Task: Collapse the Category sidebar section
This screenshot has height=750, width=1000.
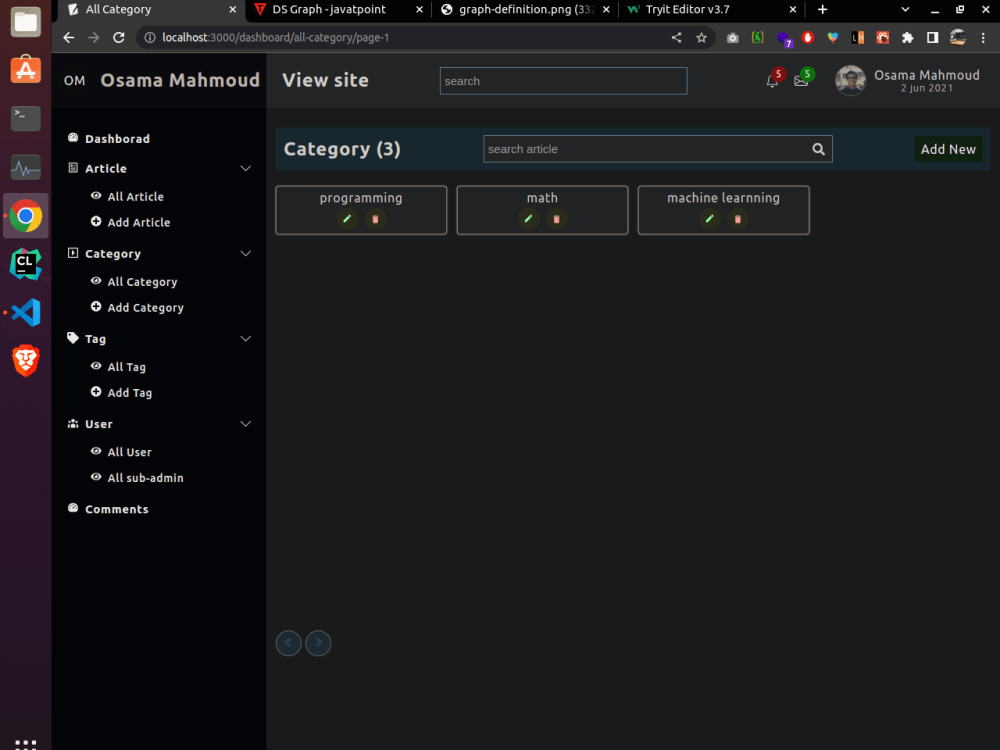Action: click(x=246, y=254)
